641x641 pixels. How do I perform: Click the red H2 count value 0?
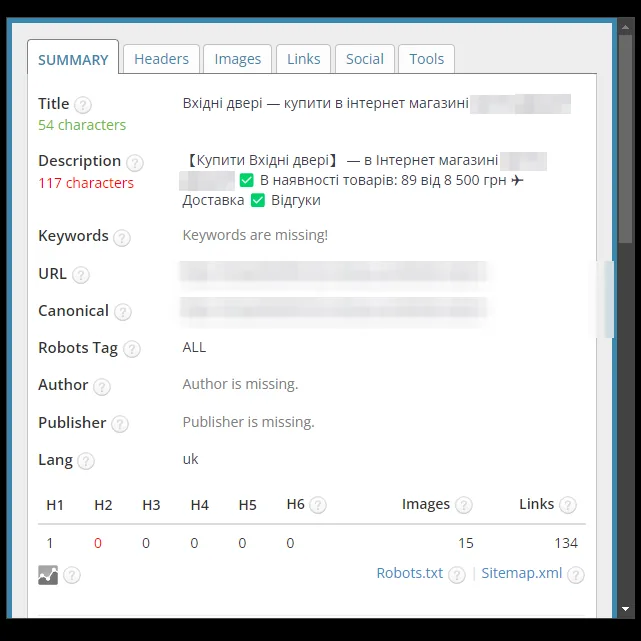[x=98, y=543]
